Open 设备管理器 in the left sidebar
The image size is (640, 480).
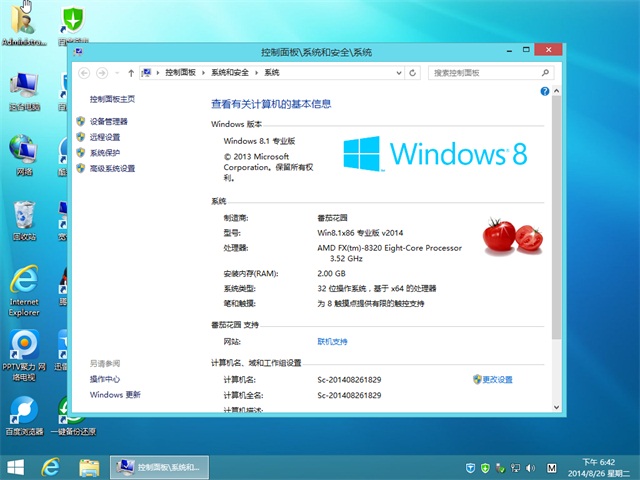tap(108, 121)
